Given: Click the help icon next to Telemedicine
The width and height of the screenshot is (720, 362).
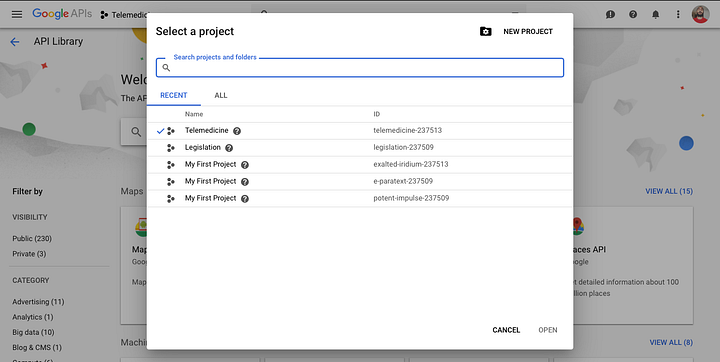Looking at the screenshot, I should pyautogui.click(x=237, y=131).
